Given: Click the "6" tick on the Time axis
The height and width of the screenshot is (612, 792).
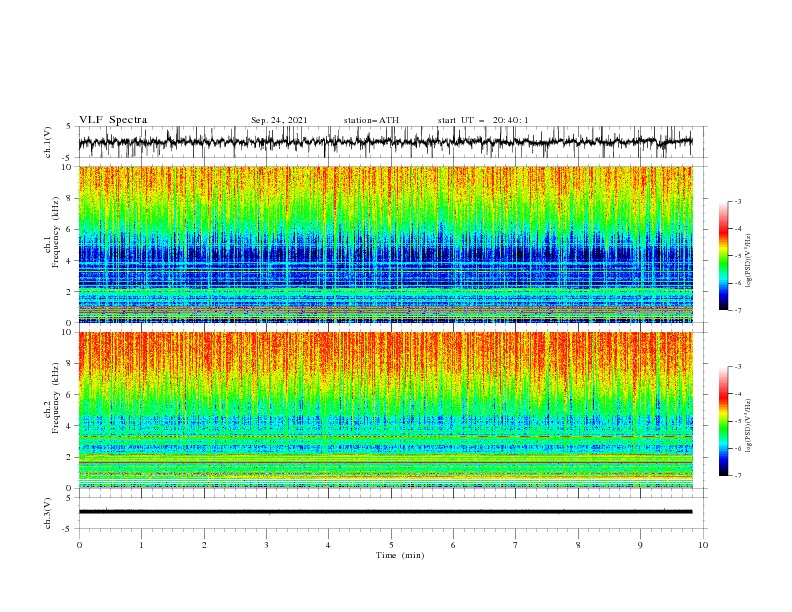Looking at the screenshot, I should coord(454,545).
